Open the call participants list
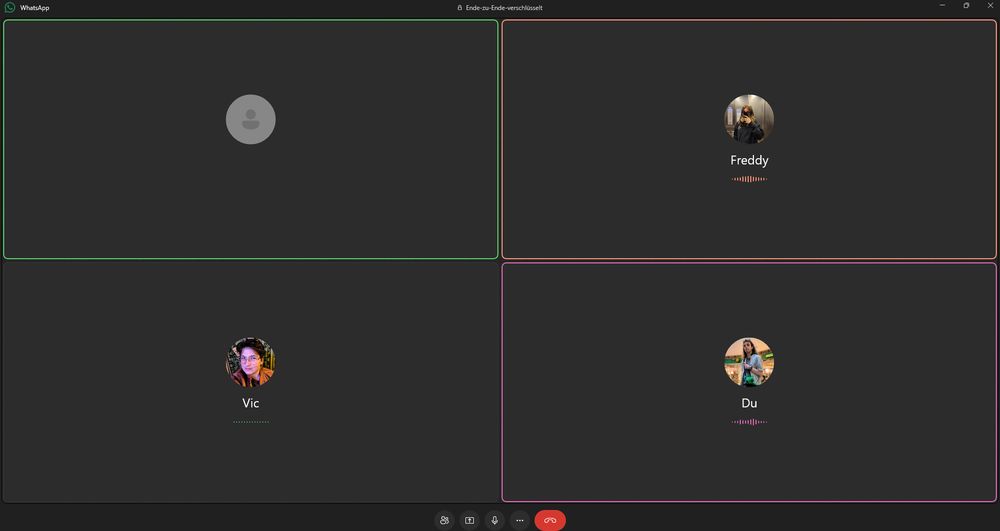Screen dimensions: 1000x531 click(445, 520)
